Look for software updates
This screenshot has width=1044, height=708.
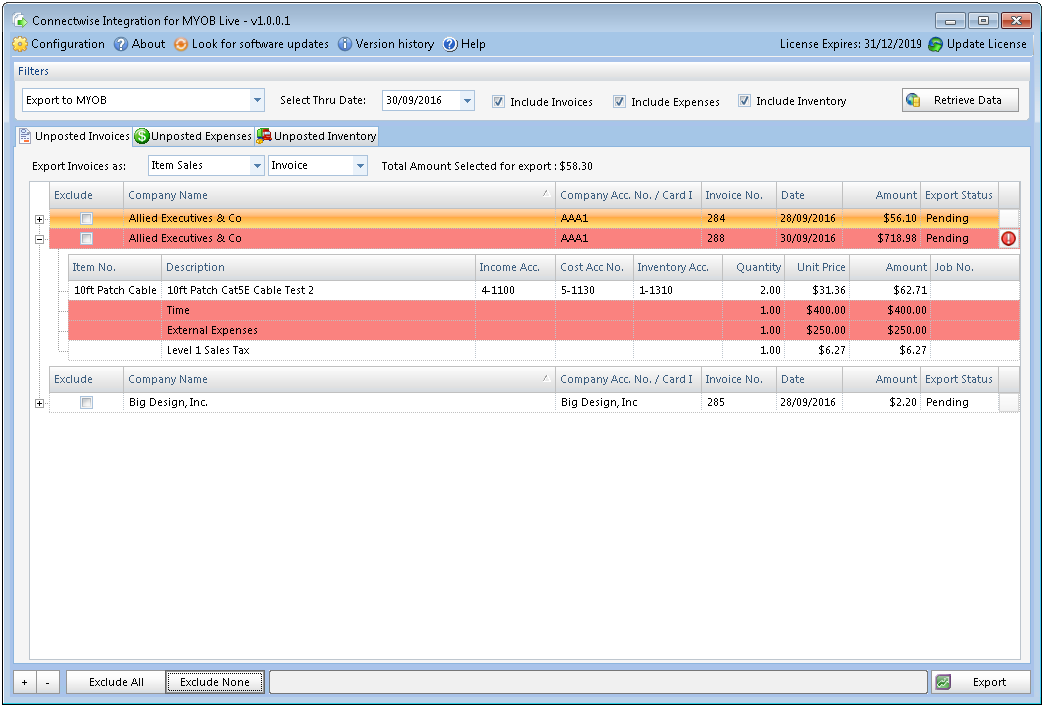click(181, 44)
